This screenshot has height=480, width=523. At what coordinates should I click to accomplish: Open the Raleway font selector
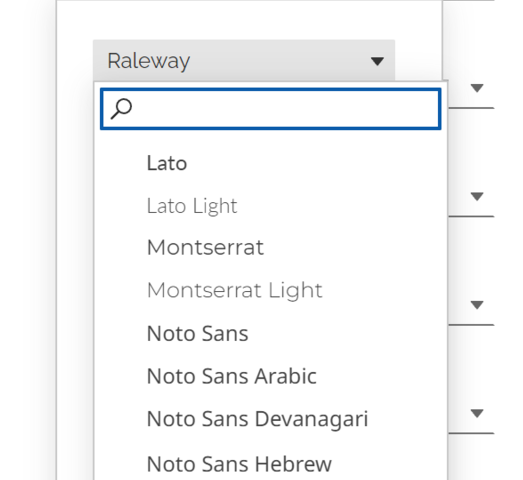coord(244,60)
